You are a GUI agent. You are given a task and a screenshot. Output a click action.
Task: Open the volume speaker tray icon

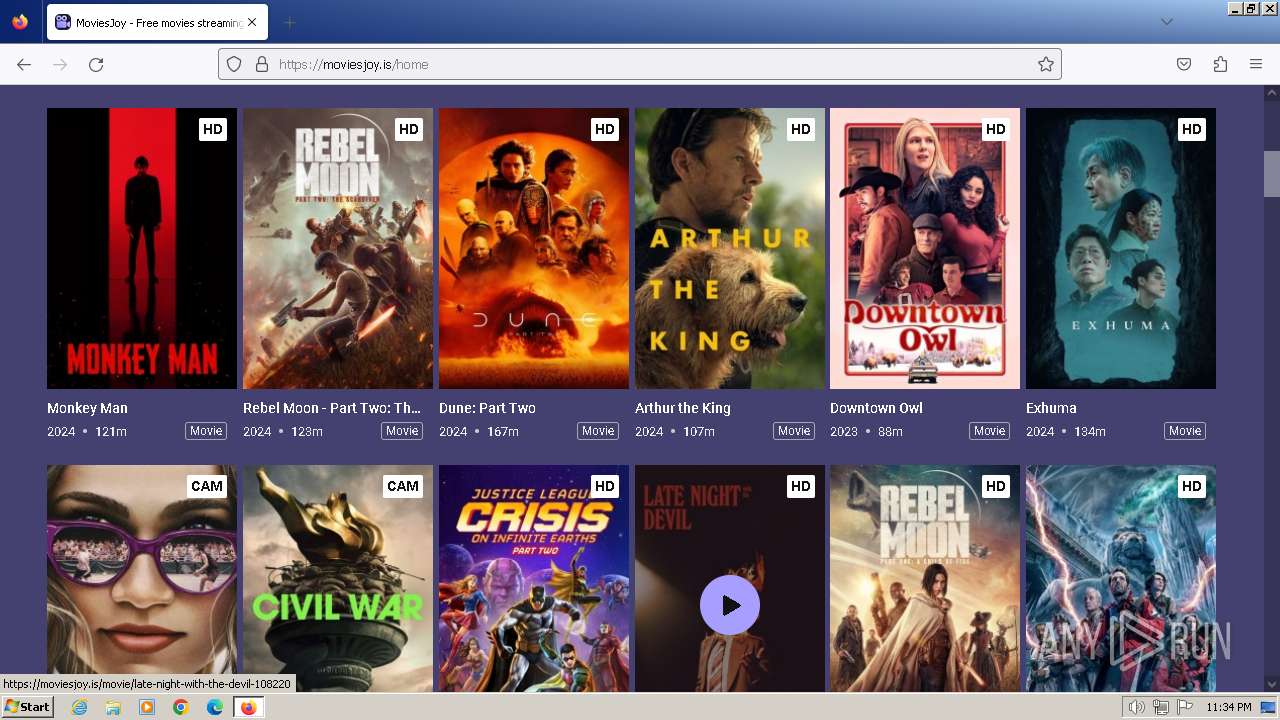point(1137,707)
